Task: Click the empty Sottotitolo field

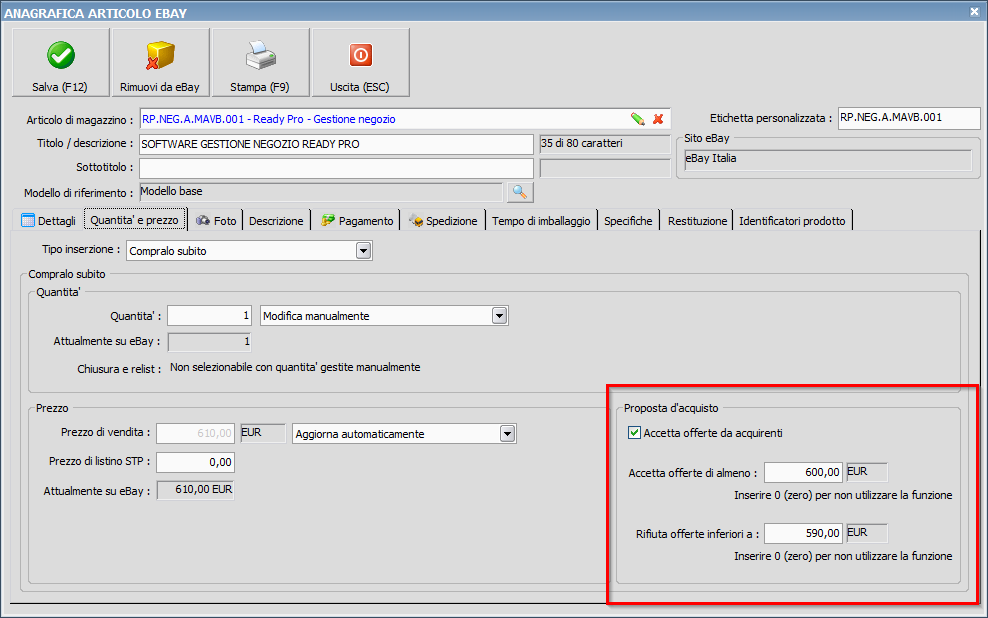Action: (x=336, y=168)
